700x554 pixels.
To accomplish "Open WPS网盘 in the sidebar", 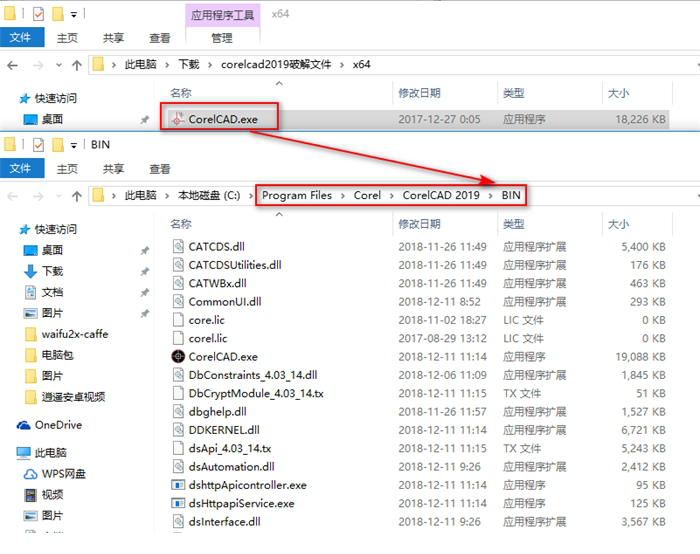I will [x=54, y=474].
